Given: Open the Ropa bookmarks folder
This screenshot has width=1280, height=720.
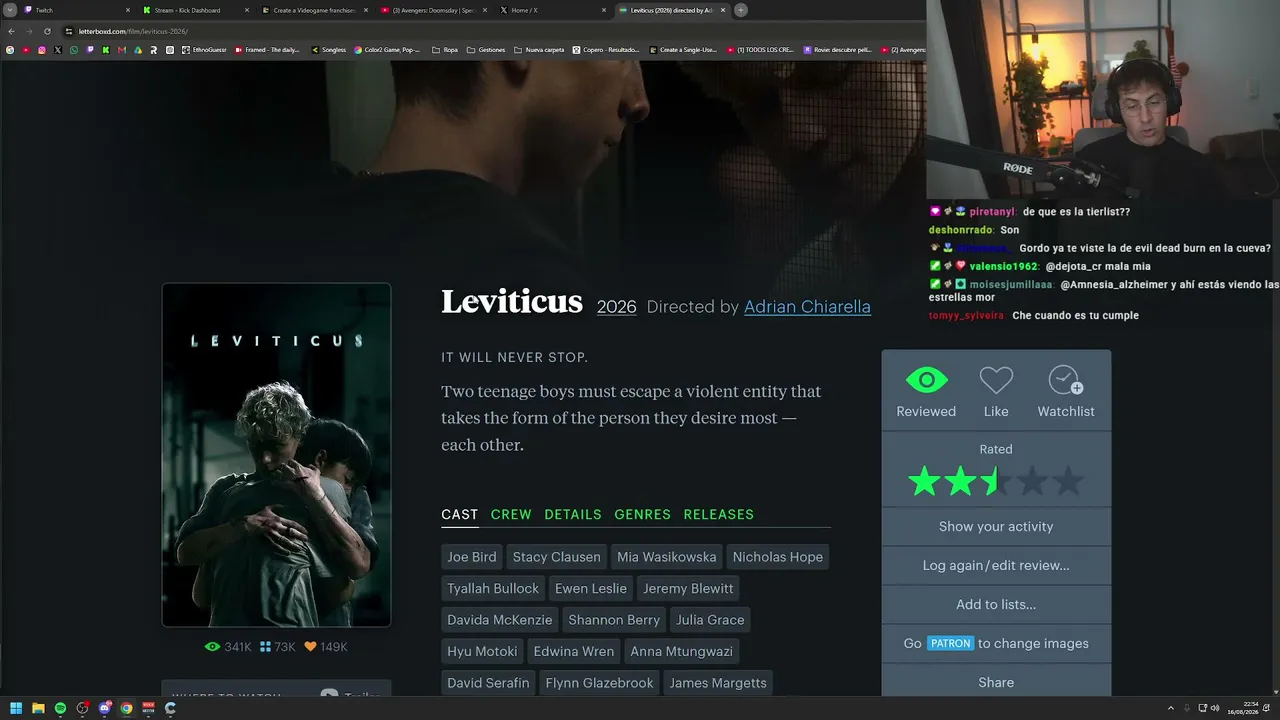Looking at the screenshot, I should tap(445, 49).
